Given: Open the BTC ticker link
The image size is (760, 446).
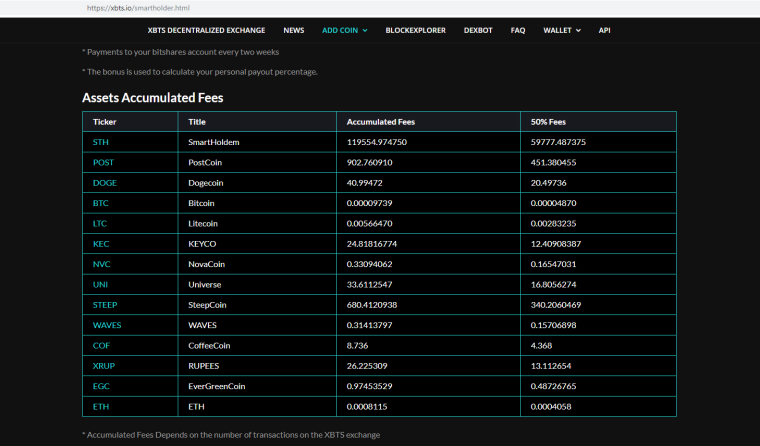Looking at the screenshot, I should pos(100,203).
